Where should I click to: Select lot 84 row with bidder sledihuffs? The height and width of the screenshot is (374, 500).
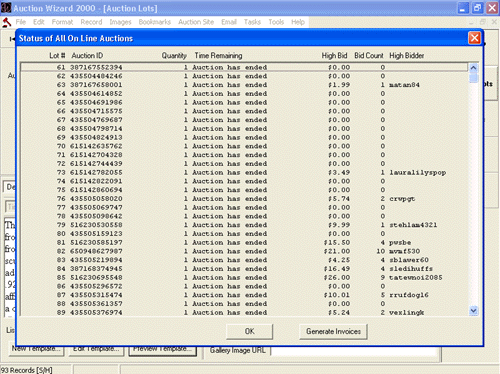244,269
